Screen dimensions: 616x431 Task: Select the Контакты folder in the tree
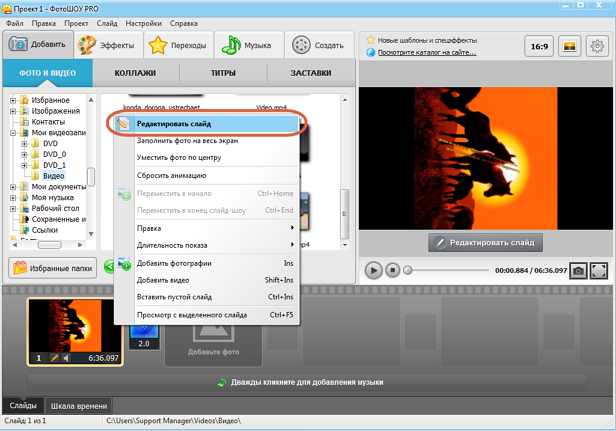click(x=48, y=122)
